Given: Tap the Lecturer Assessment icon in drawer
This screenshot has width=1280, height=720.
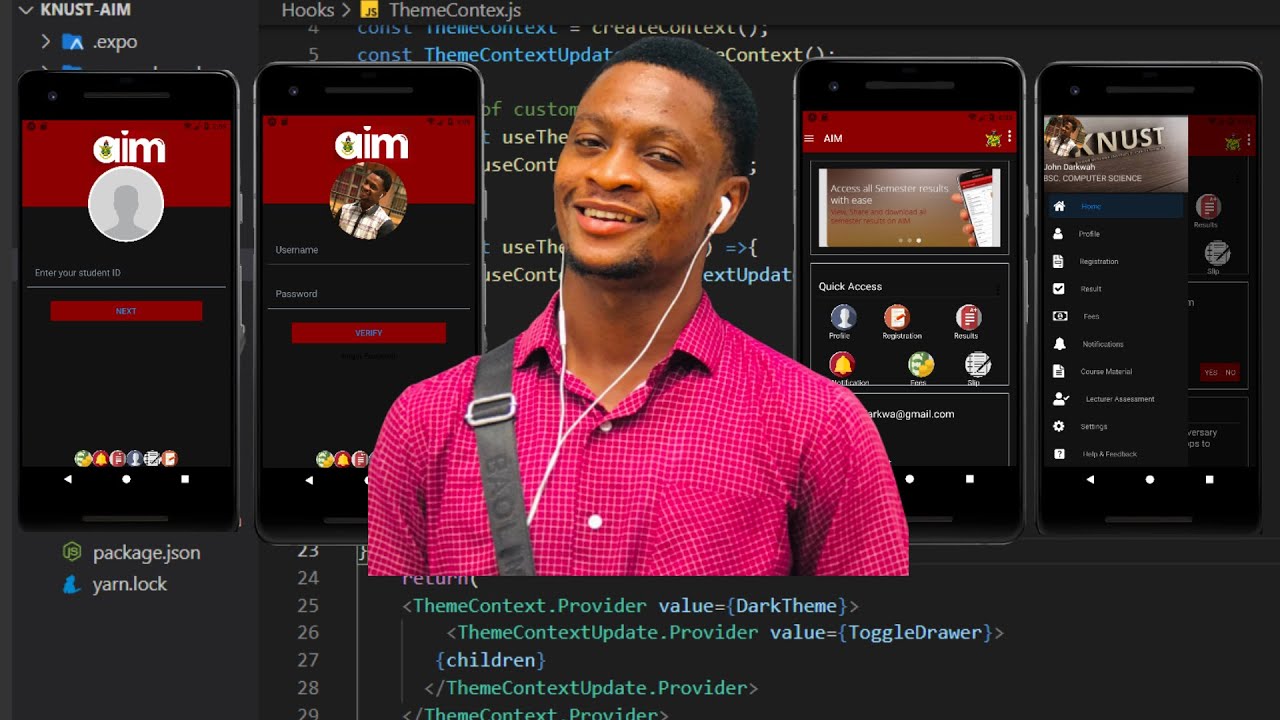Looking at the screenshot, I should 1061,399.
